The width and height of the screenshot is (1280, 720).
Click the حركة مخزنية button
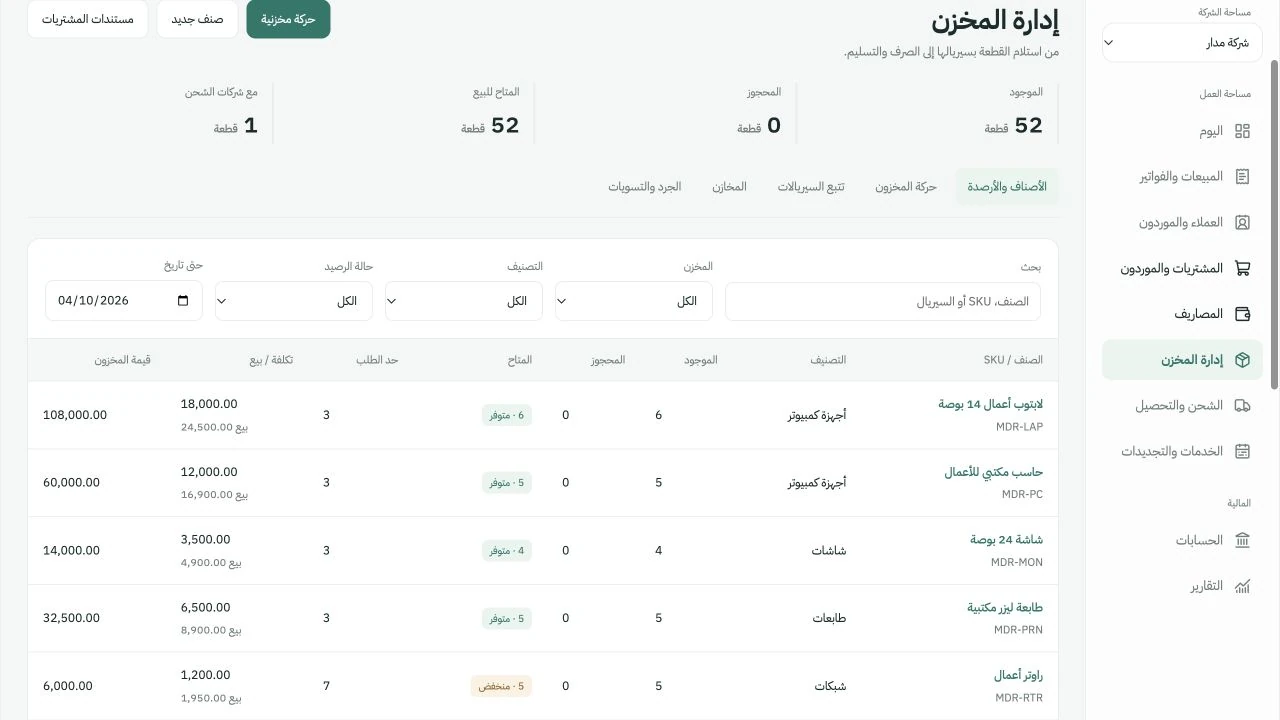(x=288, y=19)
